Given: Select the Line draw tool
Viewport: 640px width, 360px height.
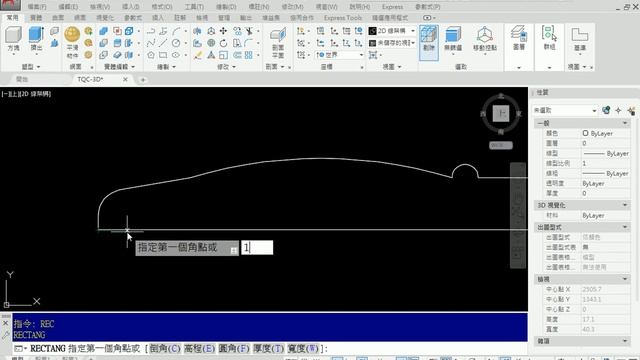Looking at the screenshot, I should click(163, 43).
